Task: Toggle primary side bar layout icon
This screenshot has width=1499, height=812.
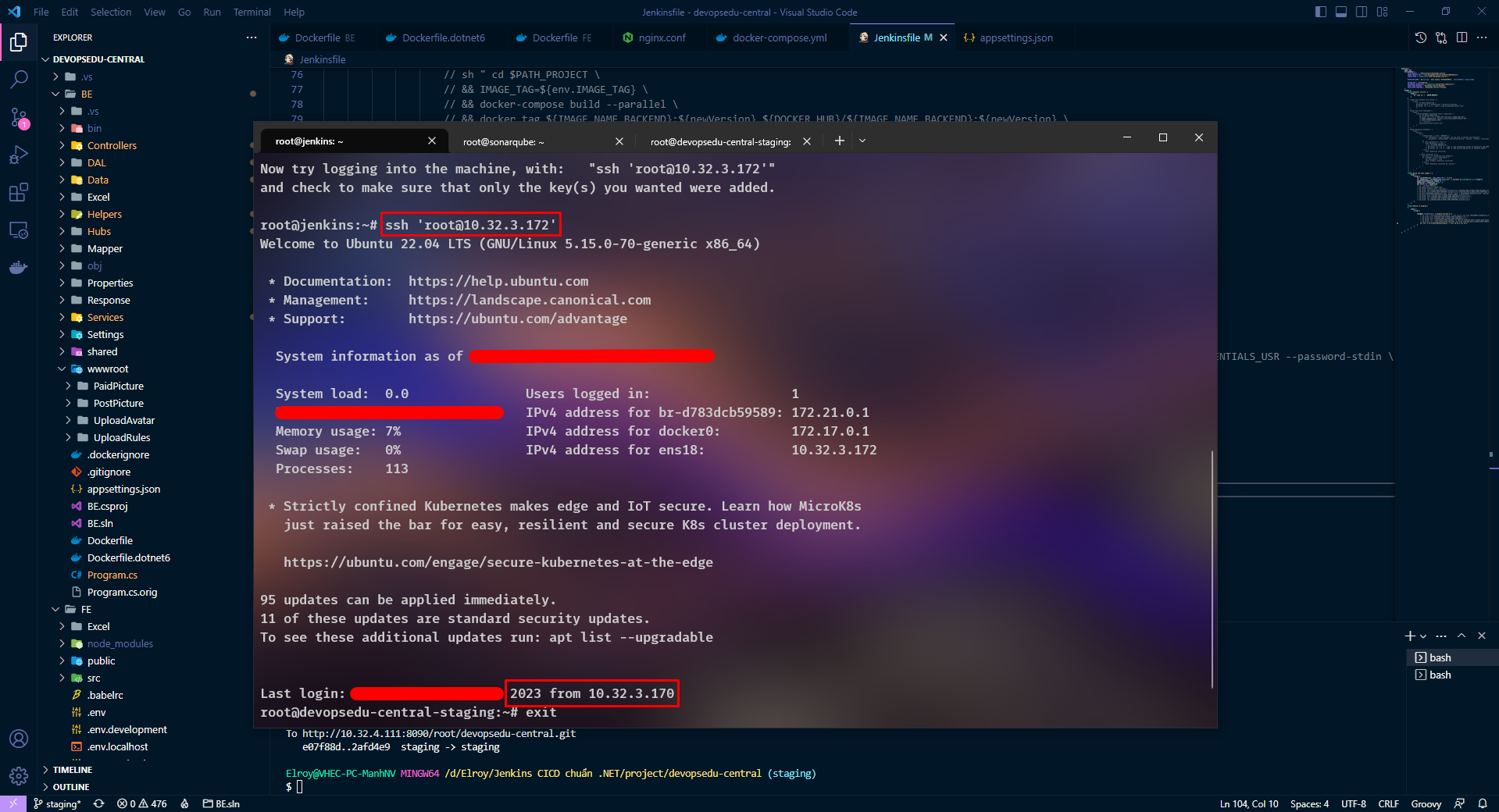Action: point(1321,12)
